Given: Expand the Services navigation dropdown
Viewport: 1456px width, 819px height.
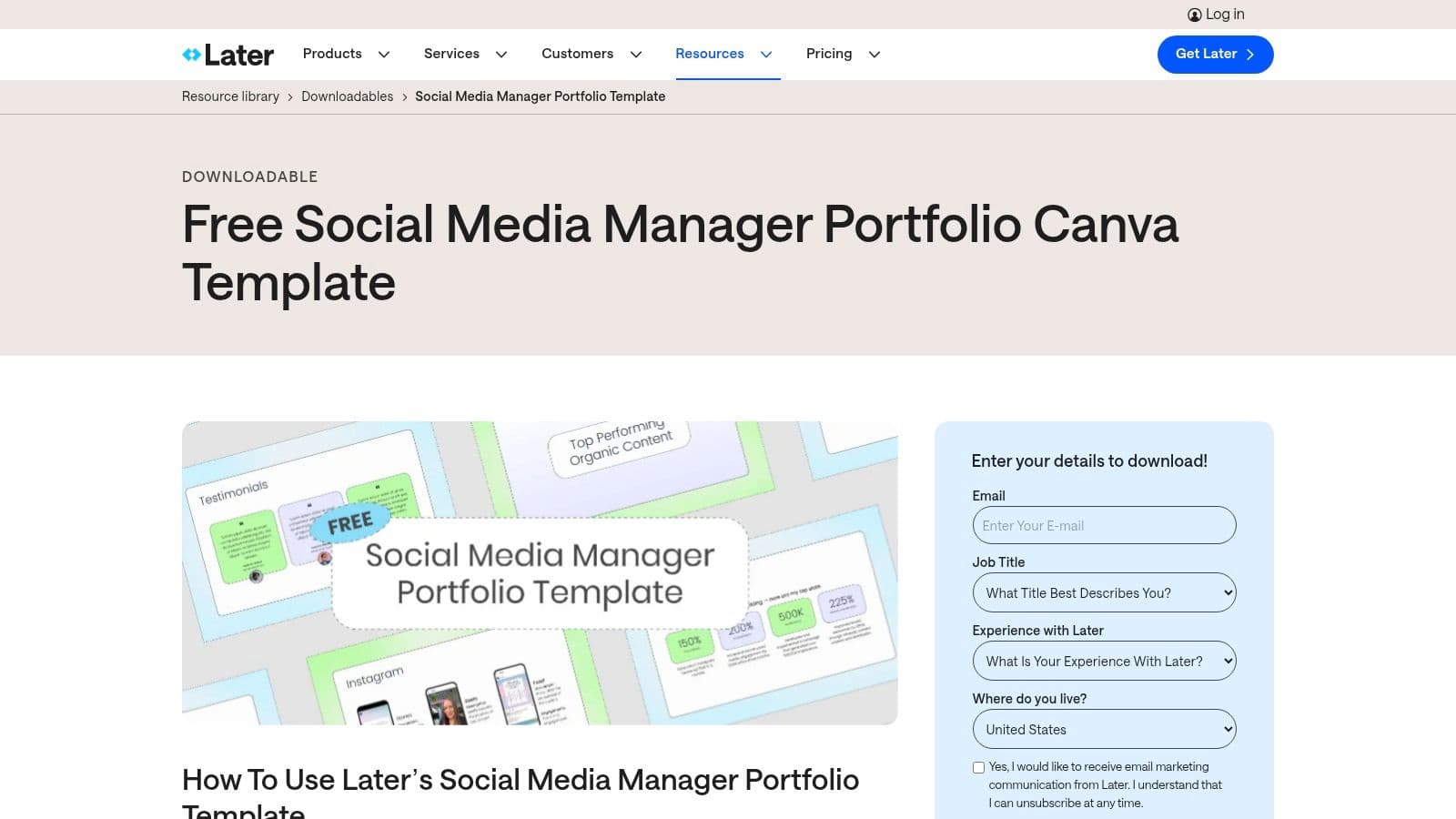Looking at the screenshot, I should click(x=502, y=55).
